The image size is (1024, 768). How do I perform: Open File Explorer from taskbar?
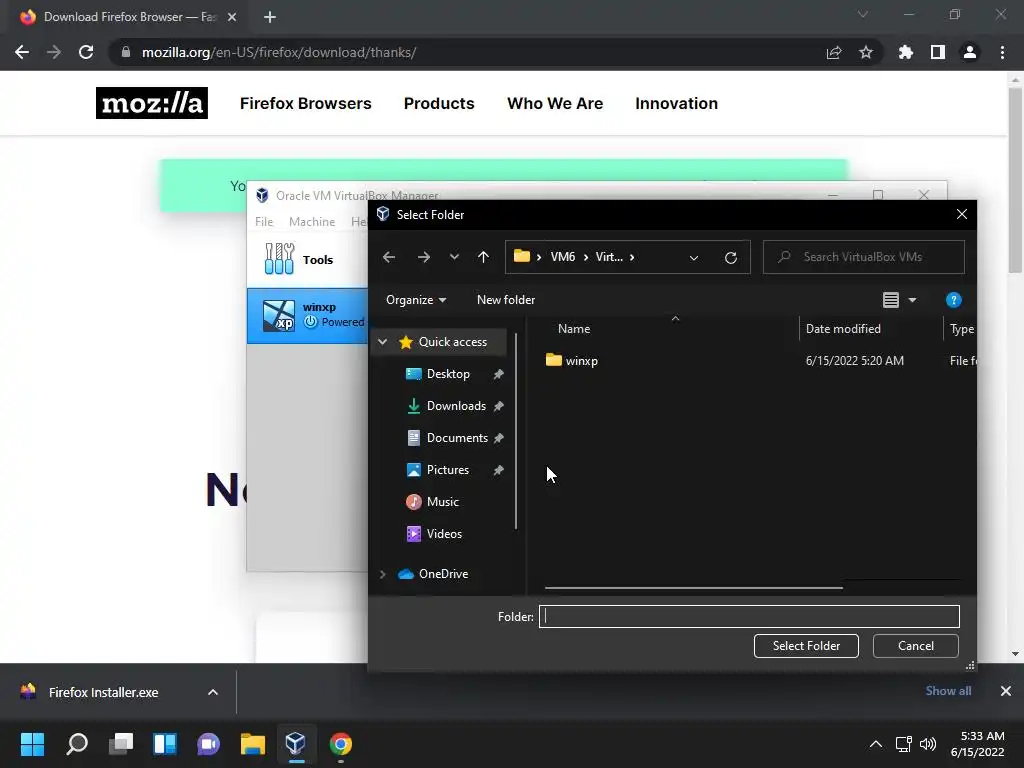253,744
